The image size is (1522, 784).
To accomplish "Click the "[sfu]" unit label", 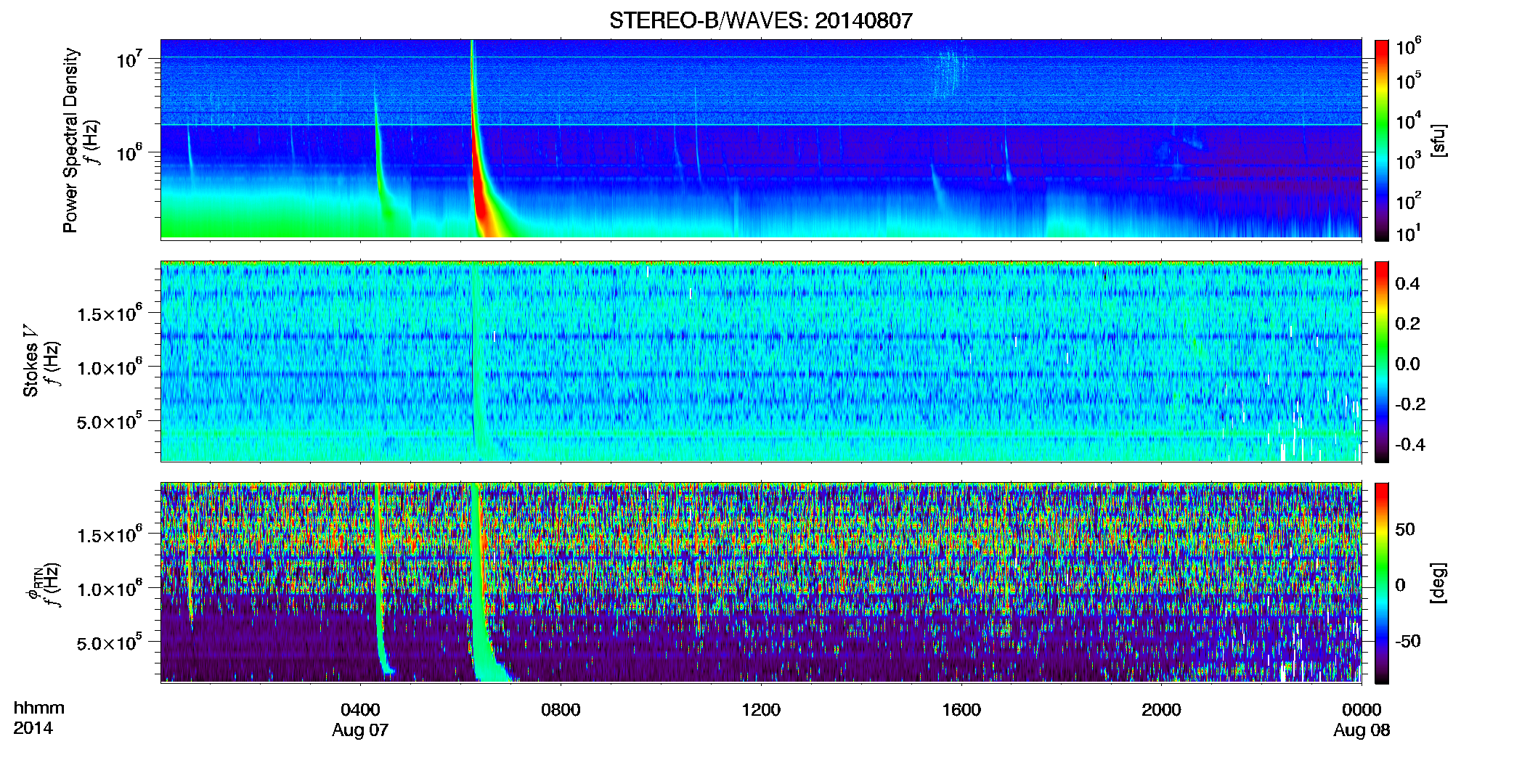I will point(1438,140).
